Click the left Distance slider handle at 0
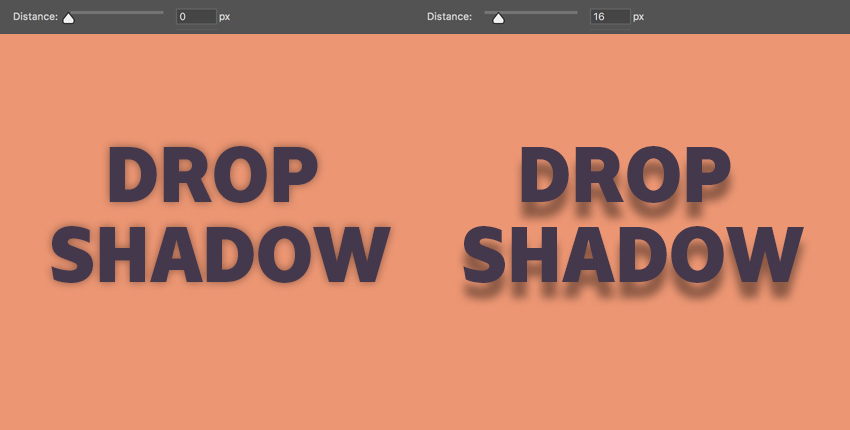 68,18
